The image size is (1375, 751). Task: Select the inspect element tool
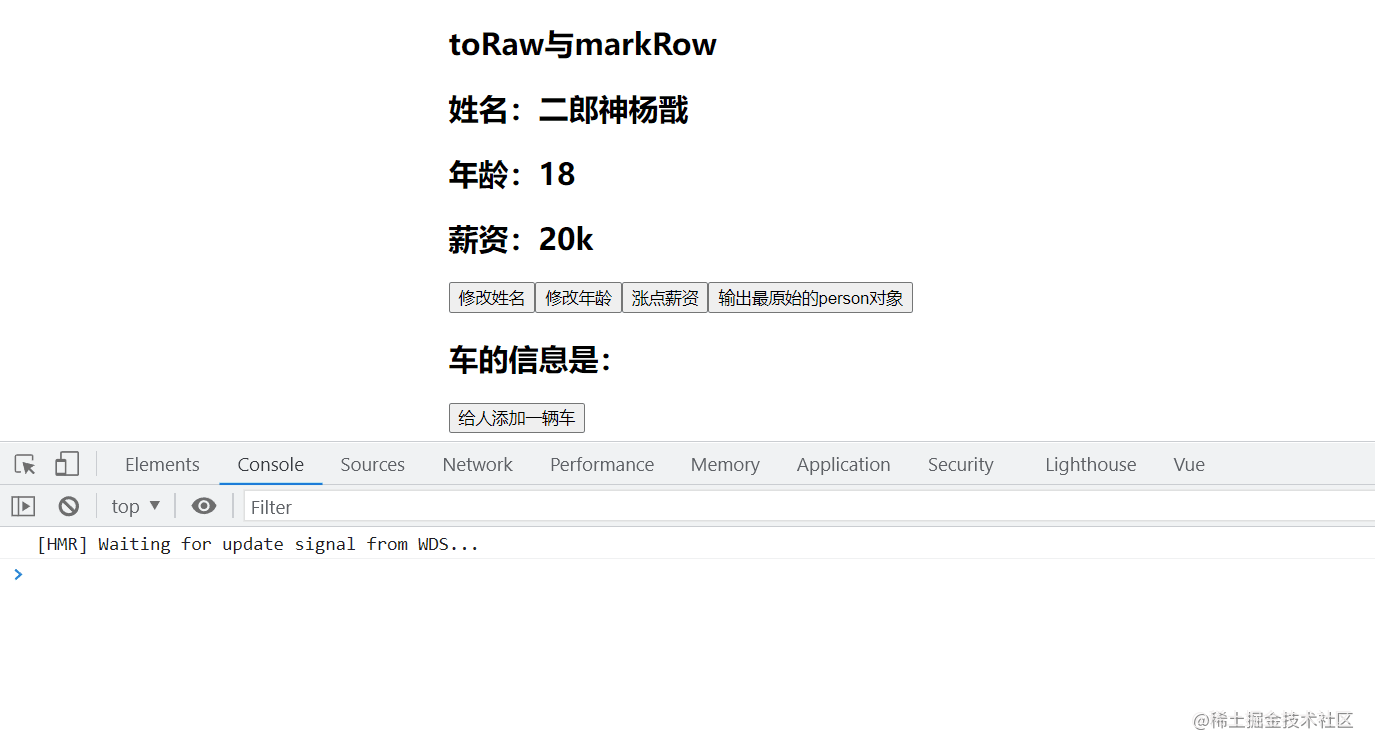tap(22, 463)
